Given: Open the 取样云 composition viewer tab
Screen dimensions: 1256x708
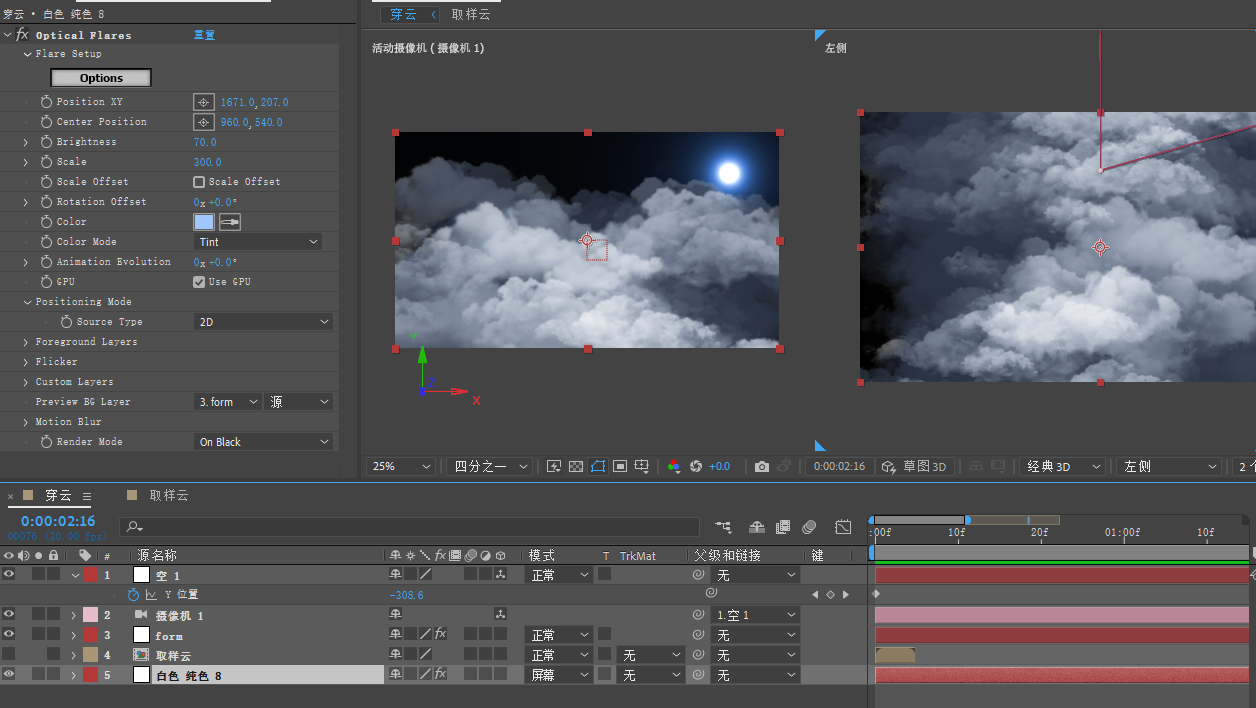Looking at the screenshot, I should (471, 14).
